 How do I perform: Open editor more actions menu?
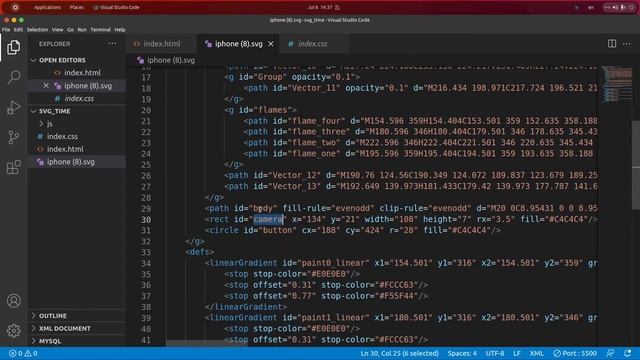coord(627,44)
